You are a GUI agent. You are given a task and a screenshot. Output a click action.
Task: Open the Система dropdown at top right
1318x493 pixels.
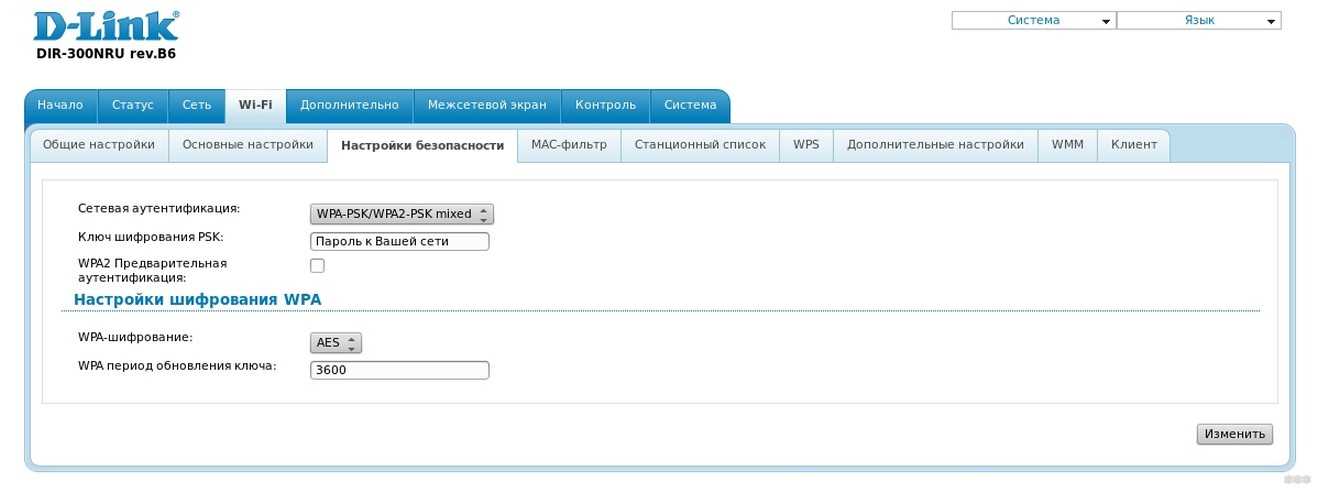point(1033,20)
